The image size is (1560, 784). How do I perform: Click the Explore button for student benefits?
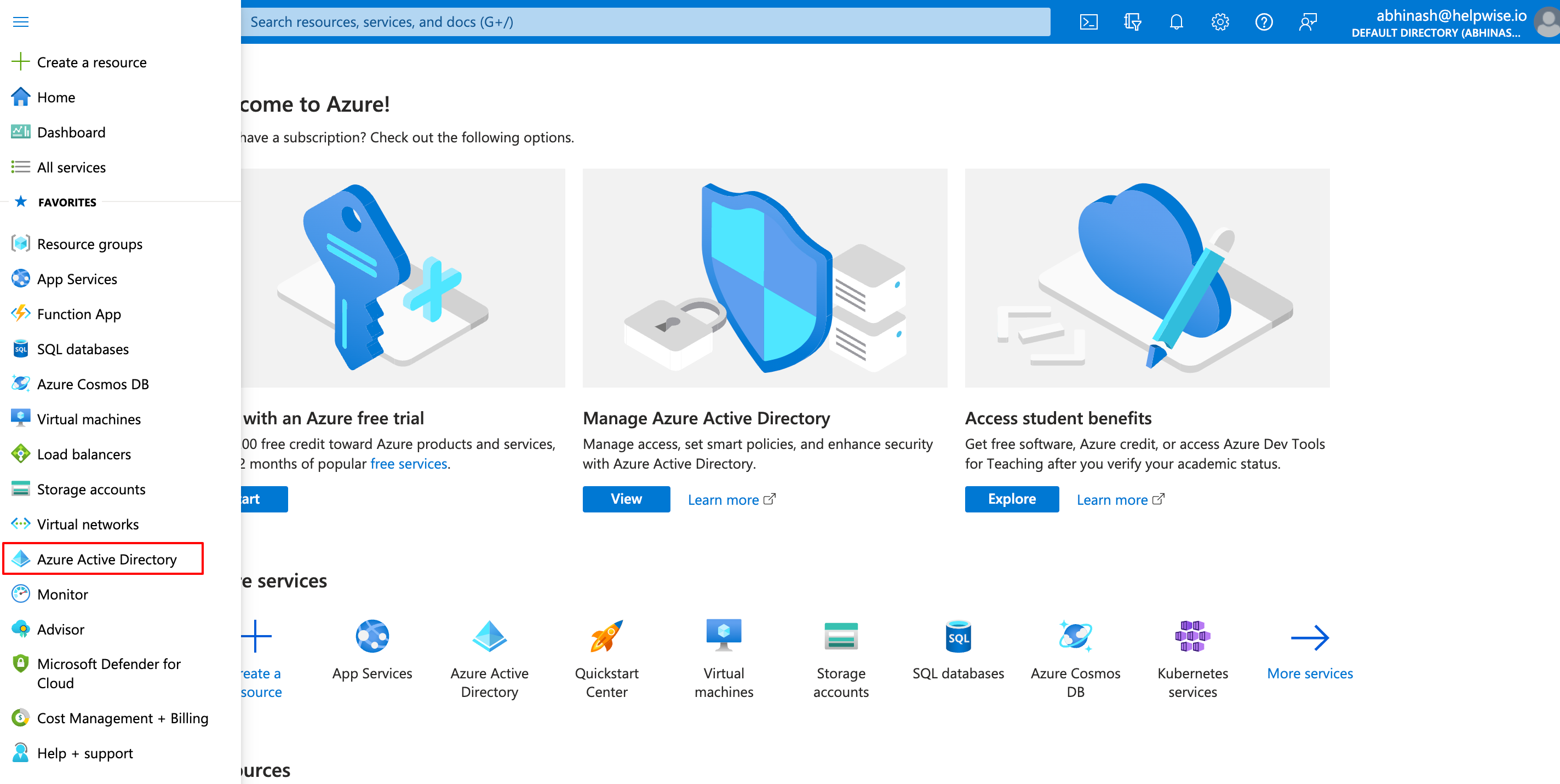coord(1011,499)
